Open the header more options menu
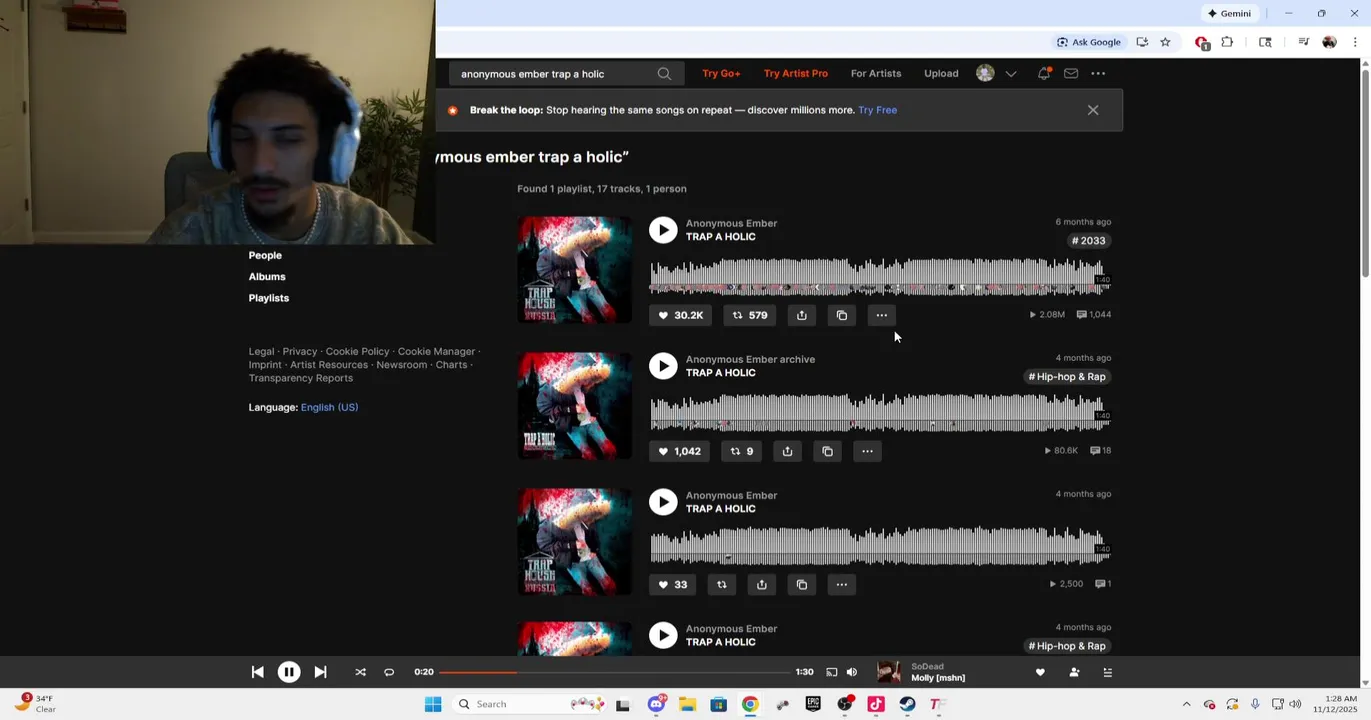 click(x=1098, y=74)
